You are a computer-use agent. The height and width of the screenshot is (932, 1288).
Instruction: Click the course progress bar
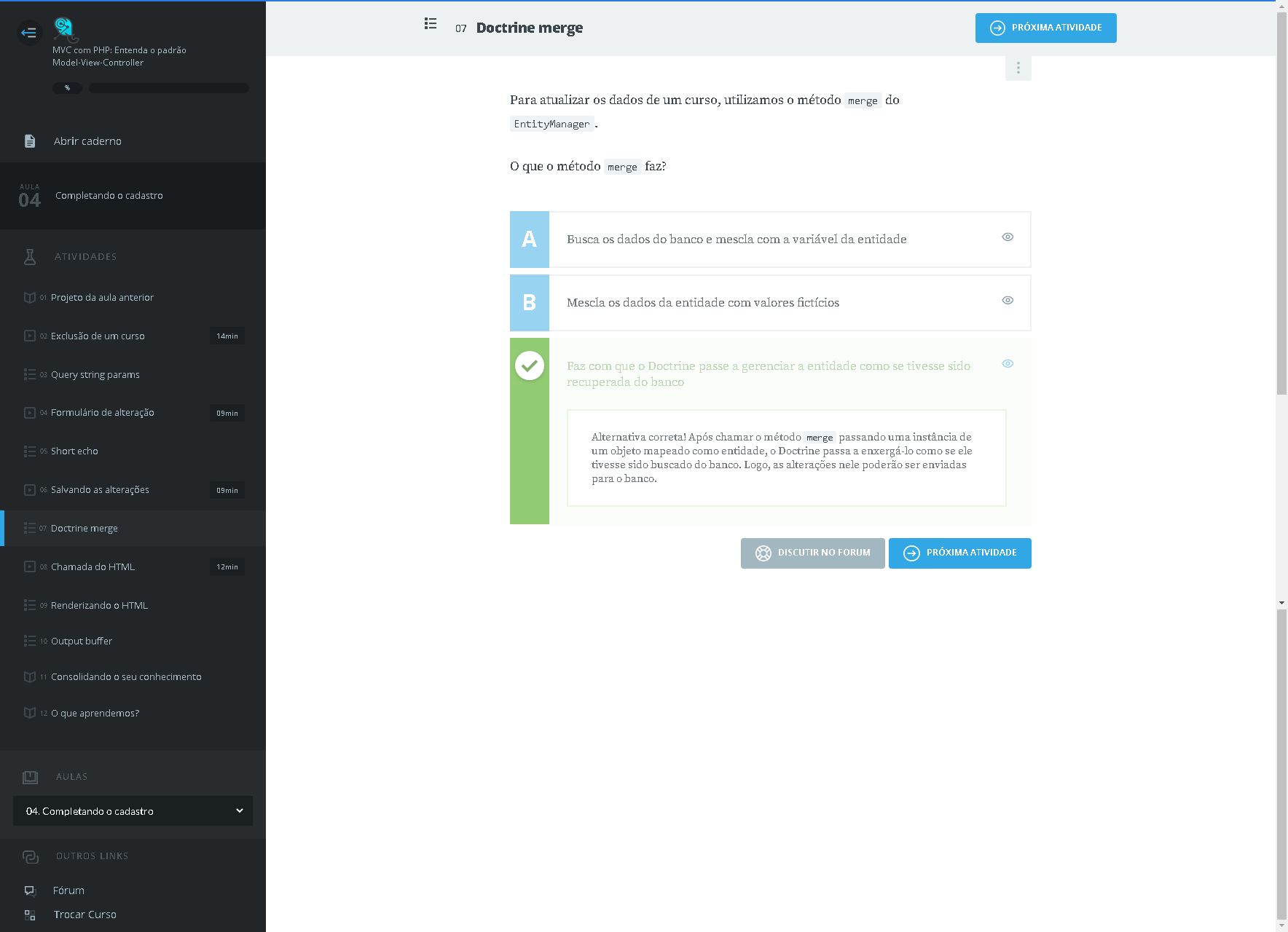168,88
